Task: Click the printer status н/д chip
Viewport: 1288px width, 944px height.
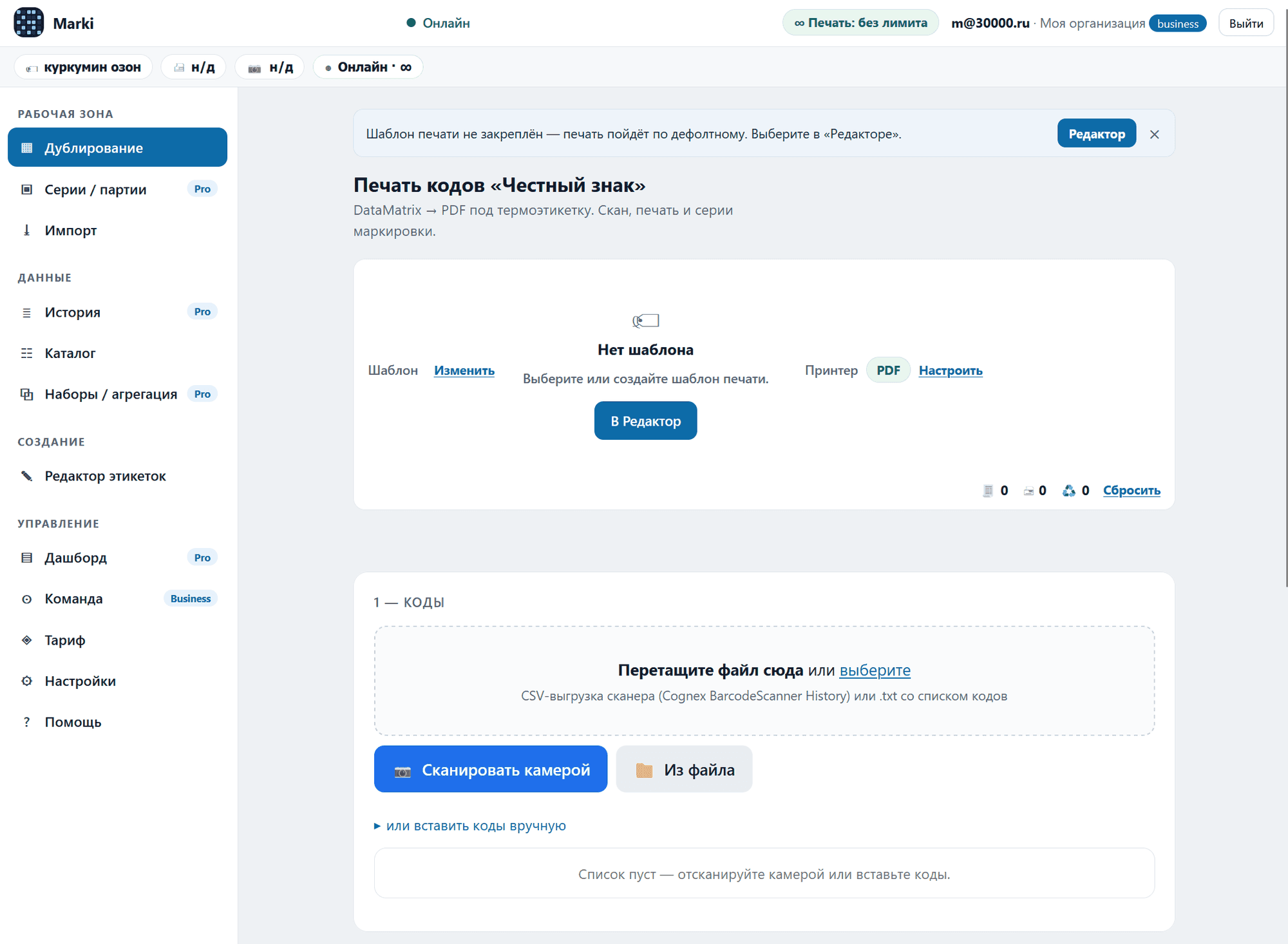Action: (x=194, y=67)
